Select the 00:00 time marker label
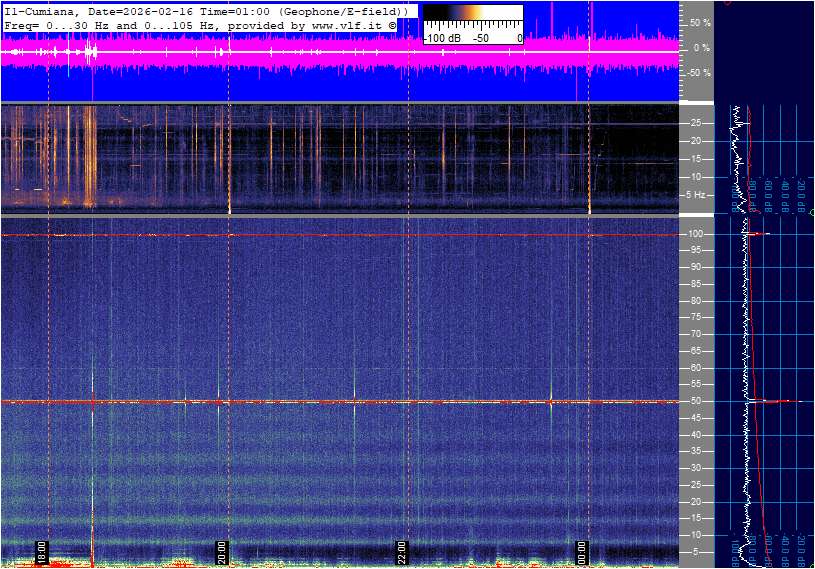This screenshot has width=815, height=569. pos(582,551)
